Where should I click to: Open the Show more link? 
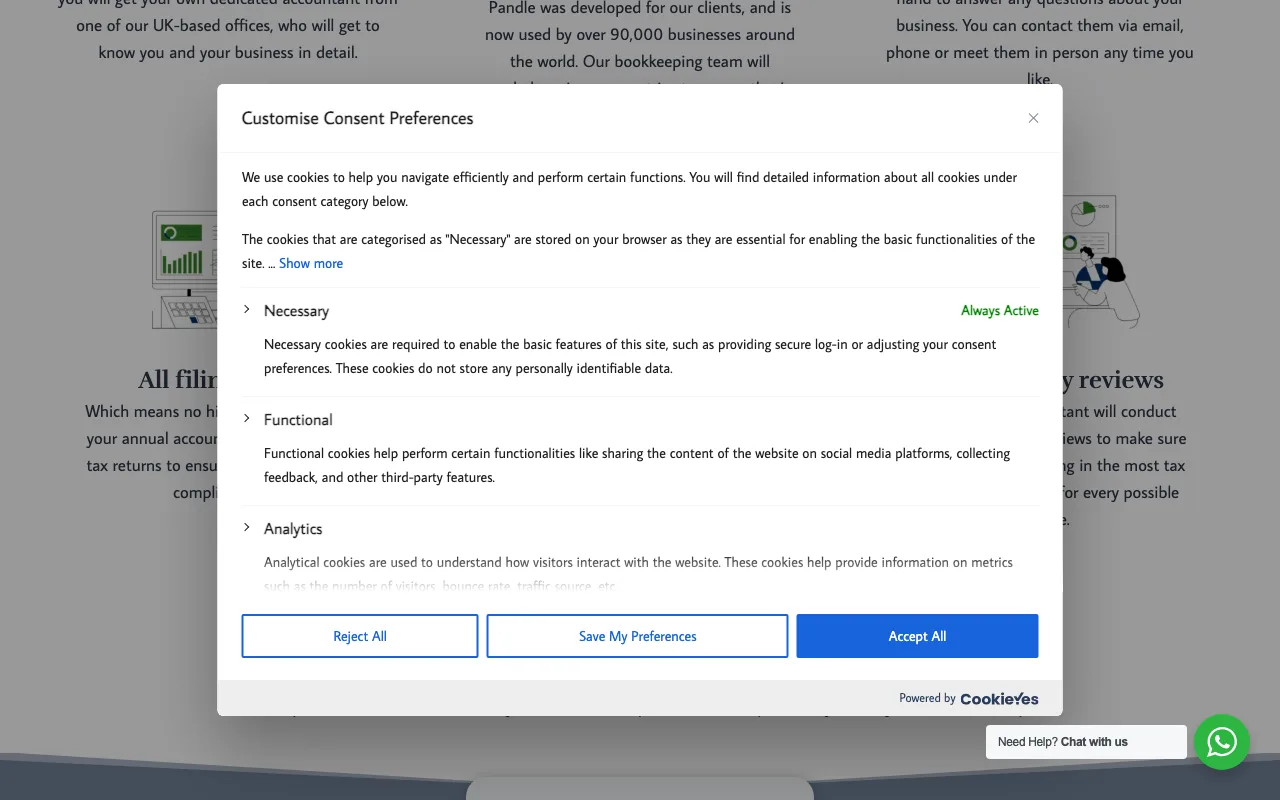(311, 263)
